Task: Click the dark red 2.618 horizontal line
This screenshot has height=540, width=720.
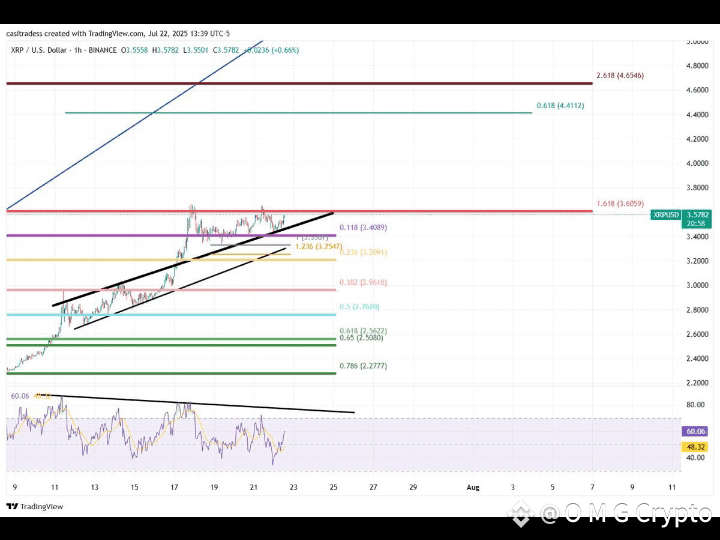Action: pyautogui.click(x=299, y=84)
